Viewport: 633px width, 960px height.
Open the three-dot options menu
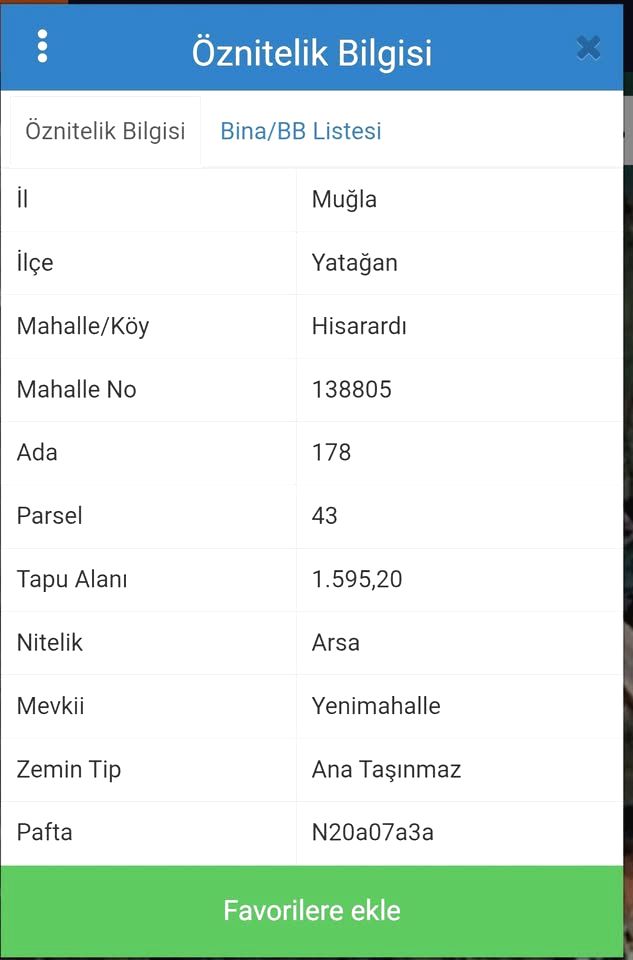tap(42, 46)
